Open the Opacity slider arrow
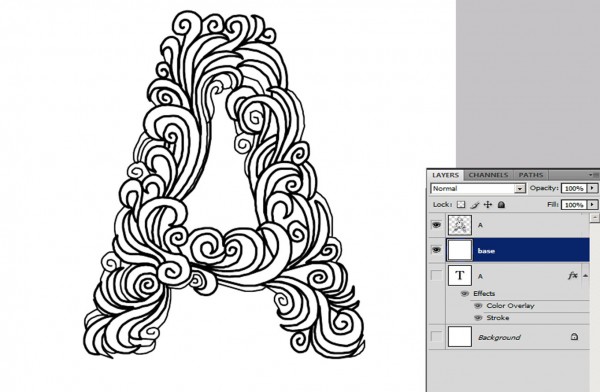The width and height of the screenshot is (600, 392). coord(593,188)
